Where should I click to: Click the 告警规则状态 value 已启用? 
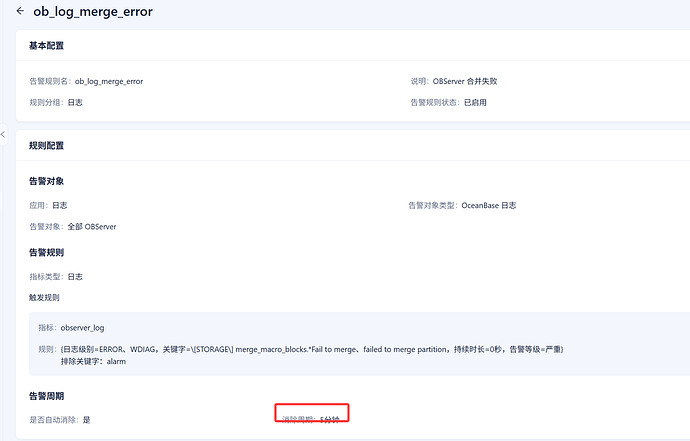pos(475,102)
